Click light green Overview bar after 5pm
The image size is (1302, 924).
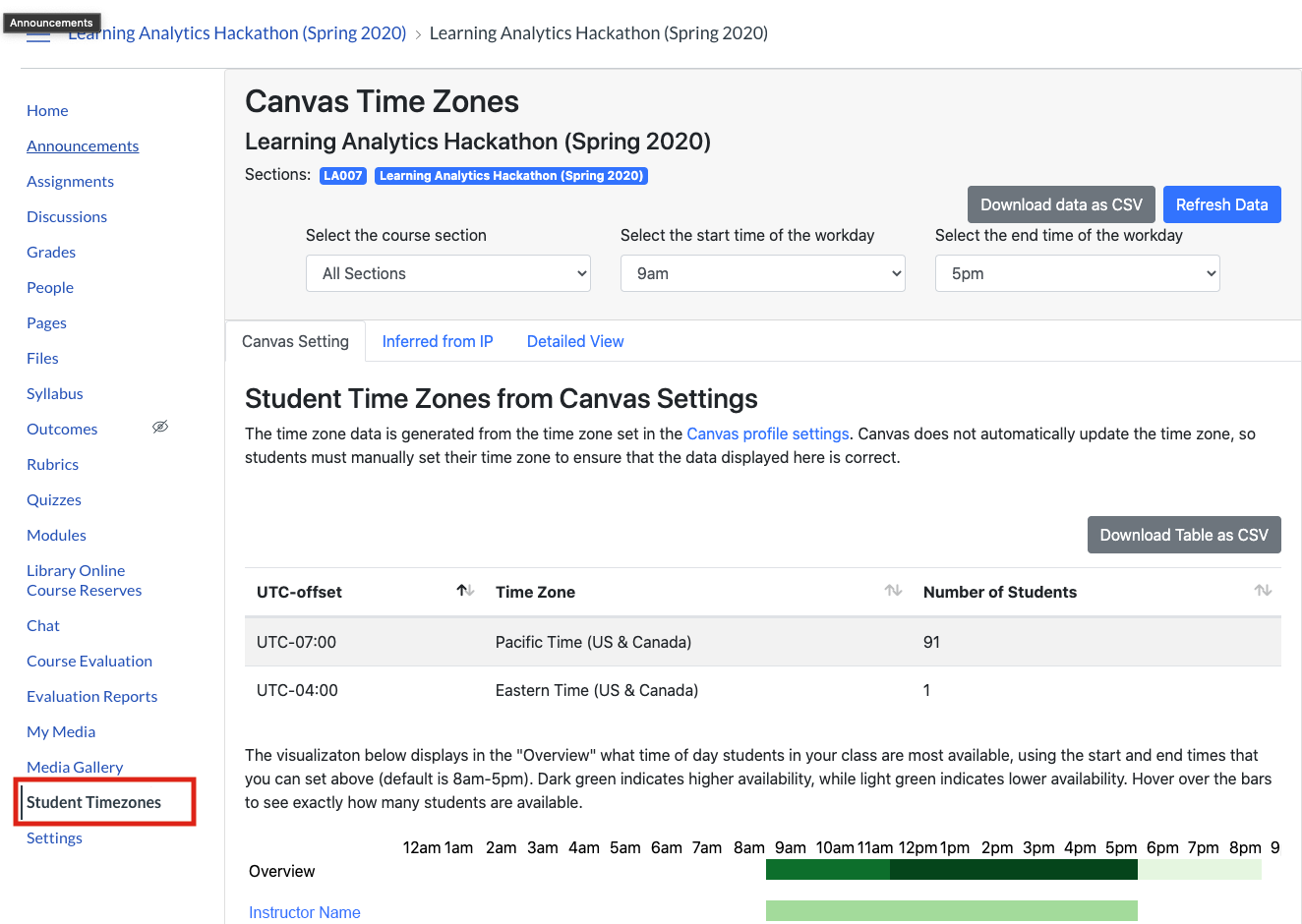[x=1200, y=869]
